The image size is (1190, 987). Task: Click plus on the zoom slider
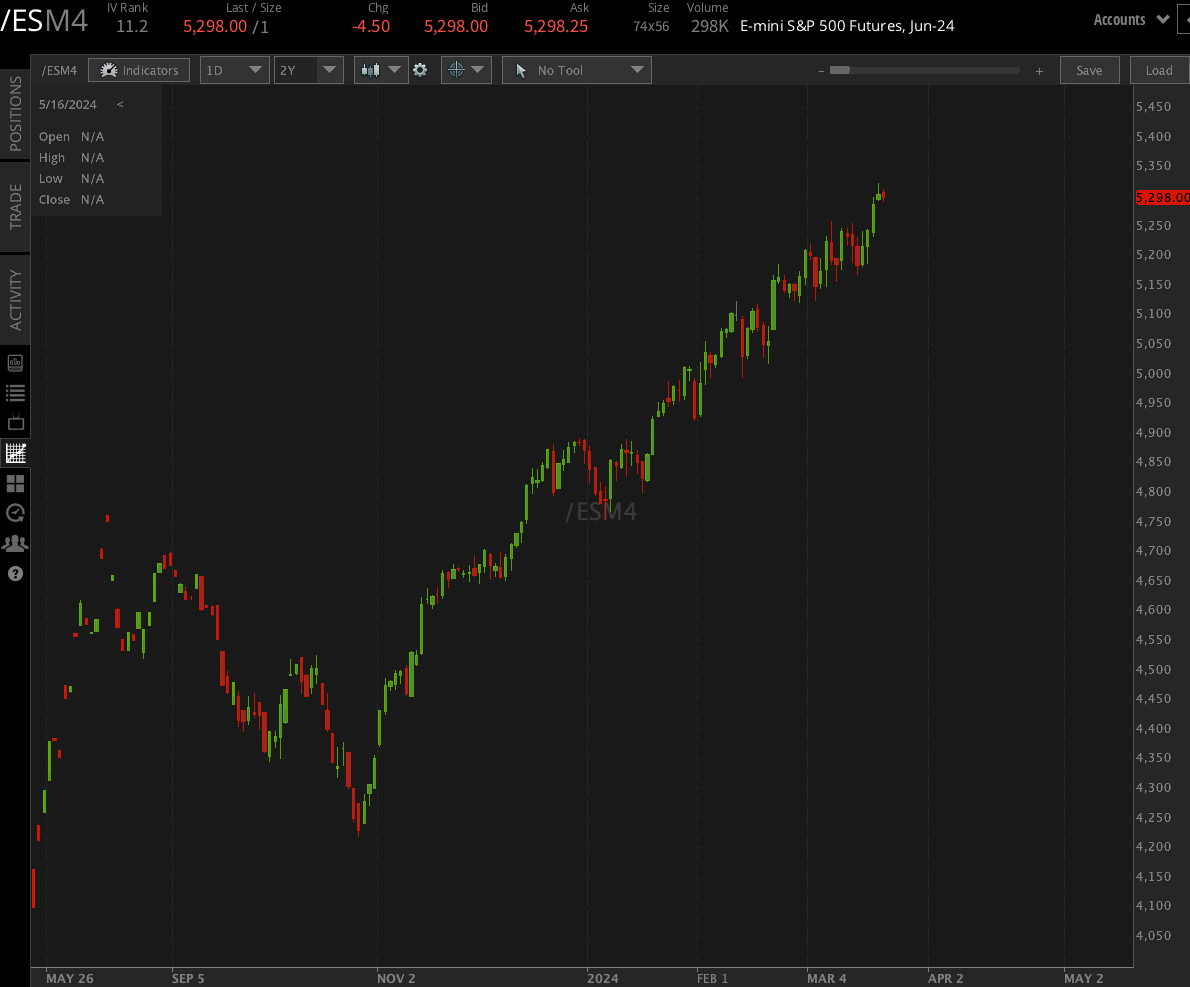click(1039, 71)
